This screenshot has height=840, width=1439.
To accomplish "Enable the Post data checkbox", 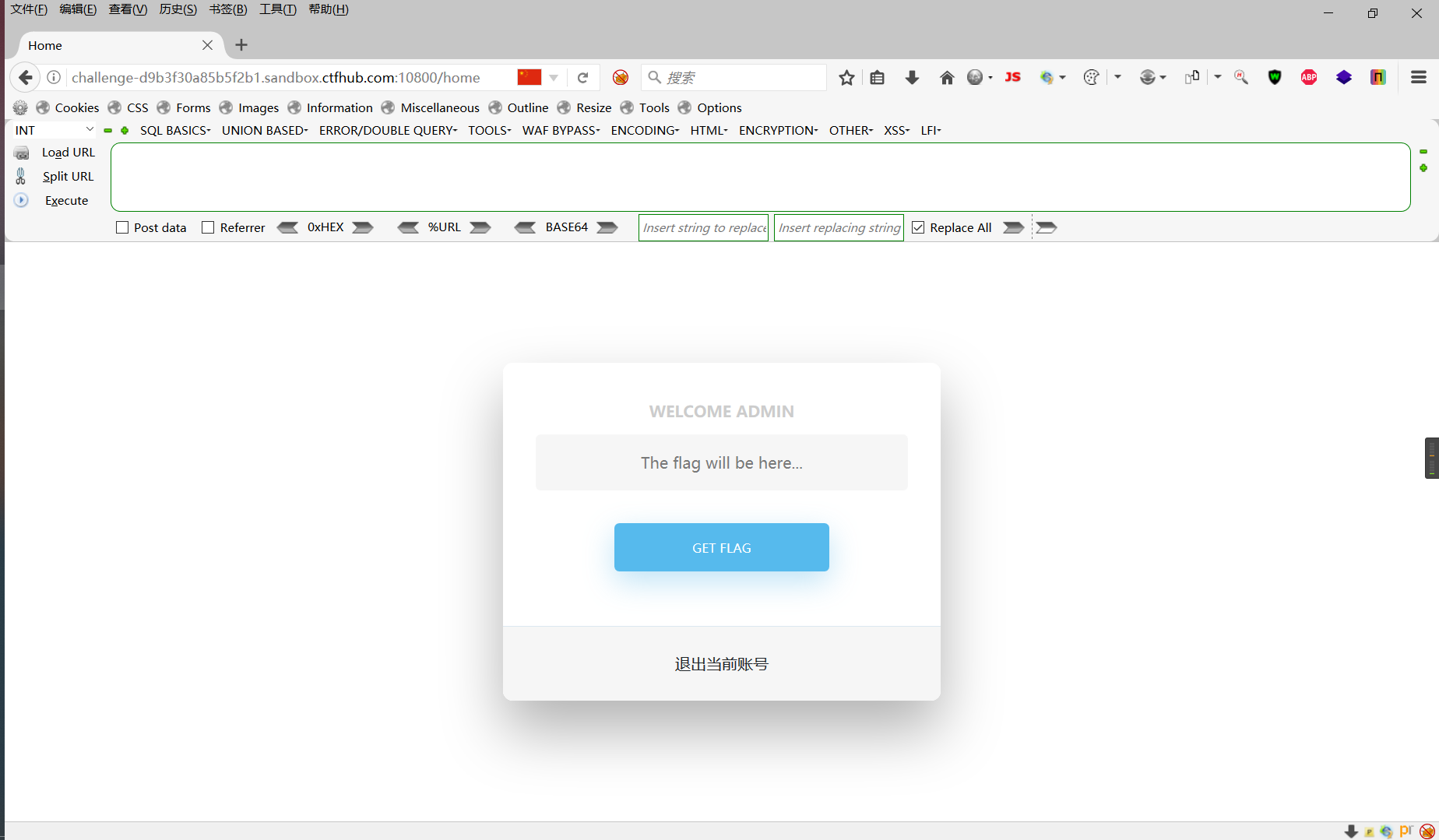I will point(122,227).
